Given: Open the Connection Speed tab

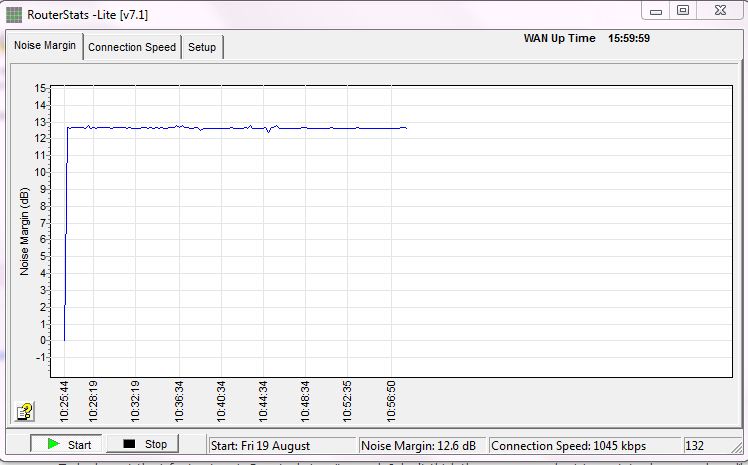Looking at the screenshot, I should click(x=132, y=47).
